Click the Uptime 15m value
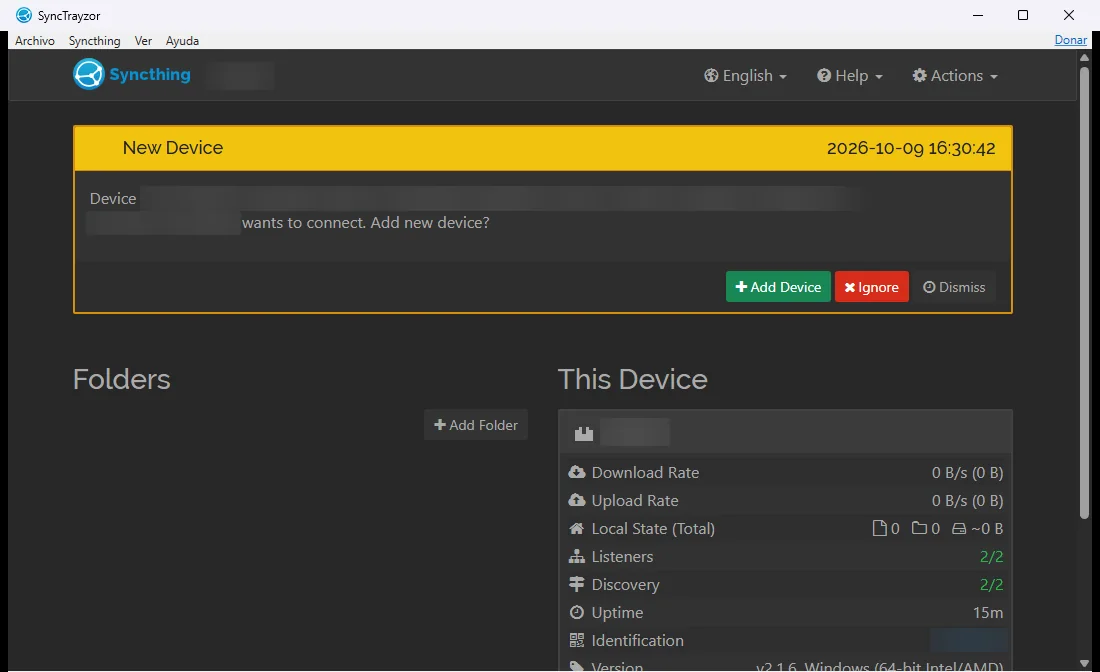1100x672 pixels. coord(988,612)
